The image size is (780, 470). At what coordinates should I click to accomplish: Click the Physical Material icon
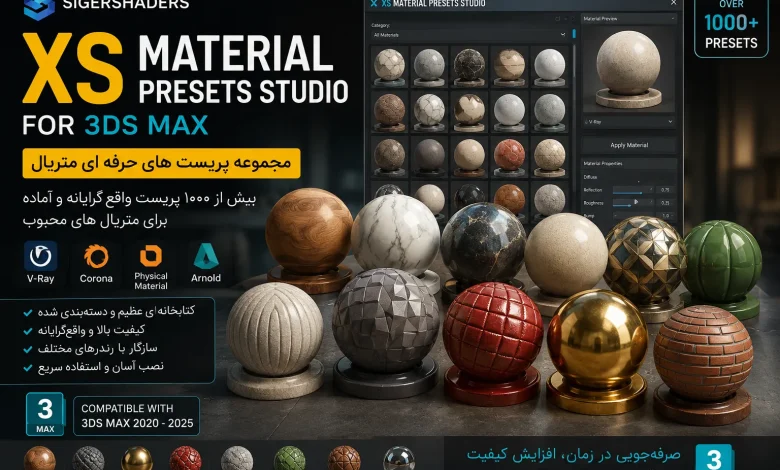pyautogui.click(x=151, y=256)
